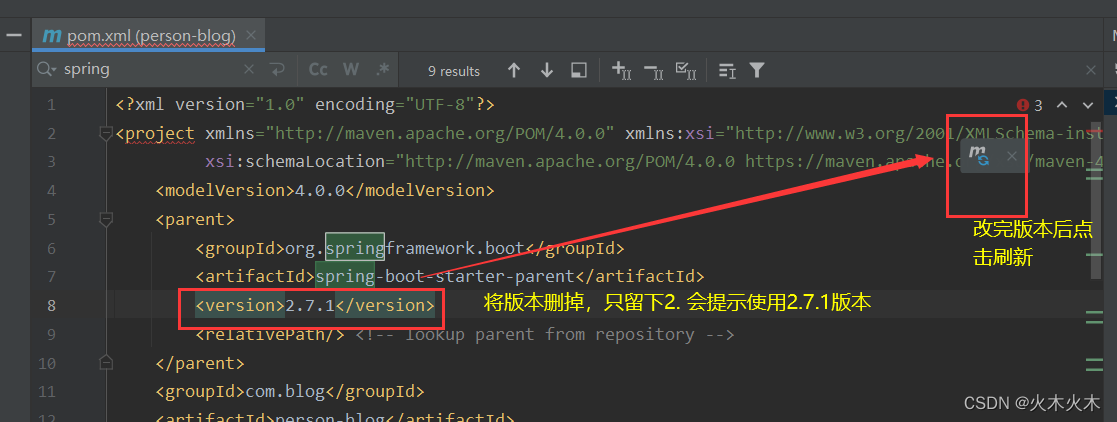Toggle Match Case (Cc) option

[x=318, y=70]
